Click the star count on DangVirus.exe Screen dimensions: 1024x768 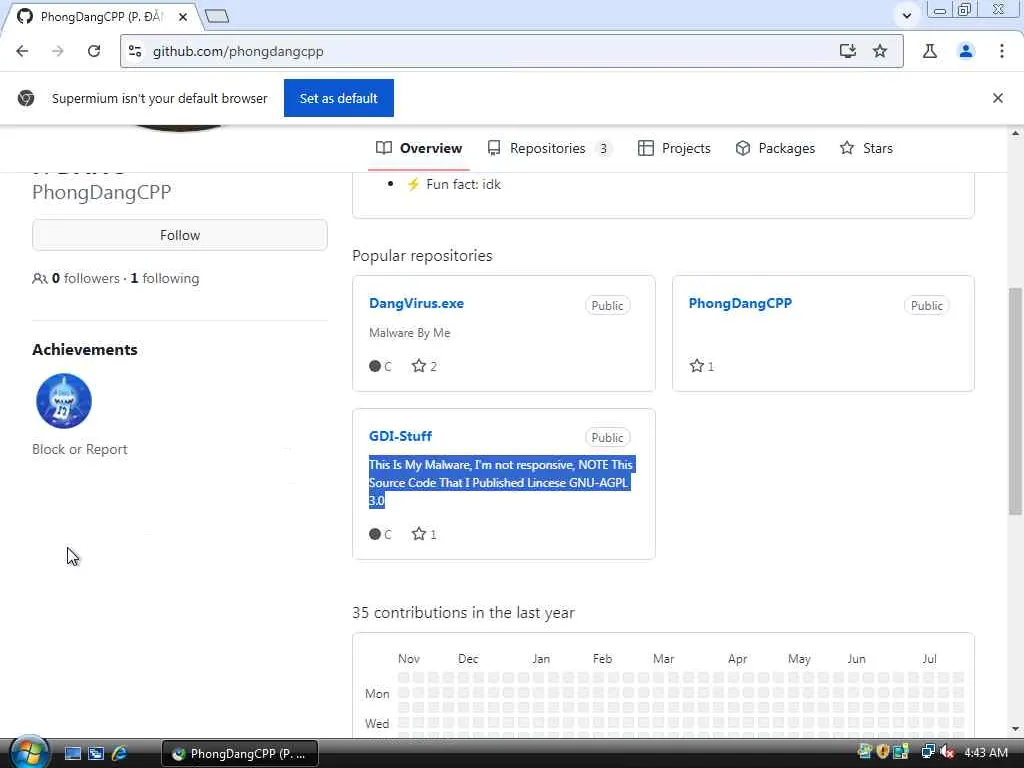(424, 366)
